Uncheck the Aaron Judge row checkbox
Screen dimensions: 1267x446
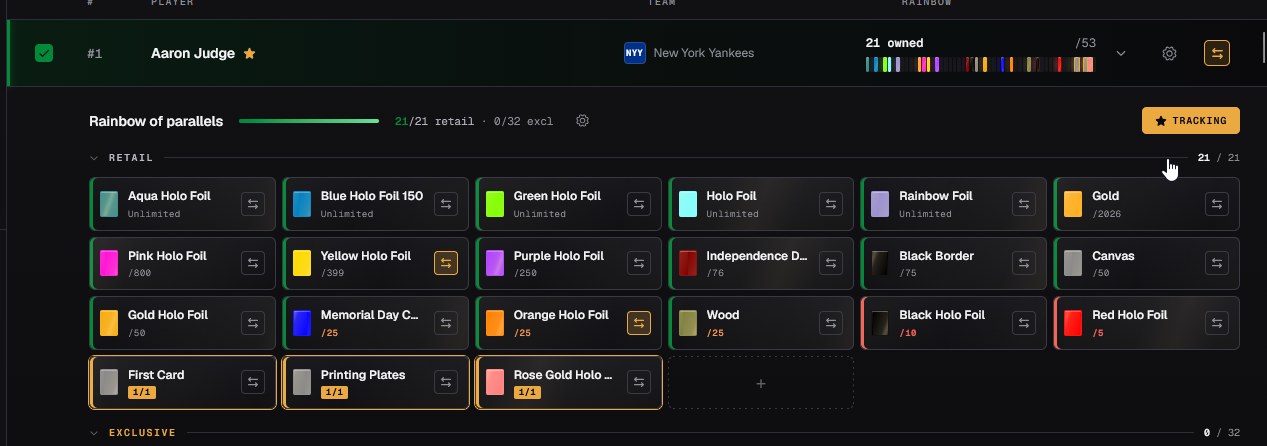coord(44,53)
